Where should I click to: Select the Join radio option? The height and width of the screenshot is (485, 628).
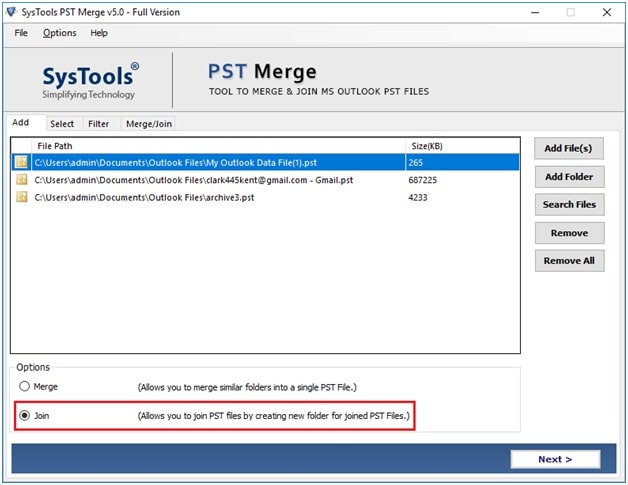click(x=24, y=415)
